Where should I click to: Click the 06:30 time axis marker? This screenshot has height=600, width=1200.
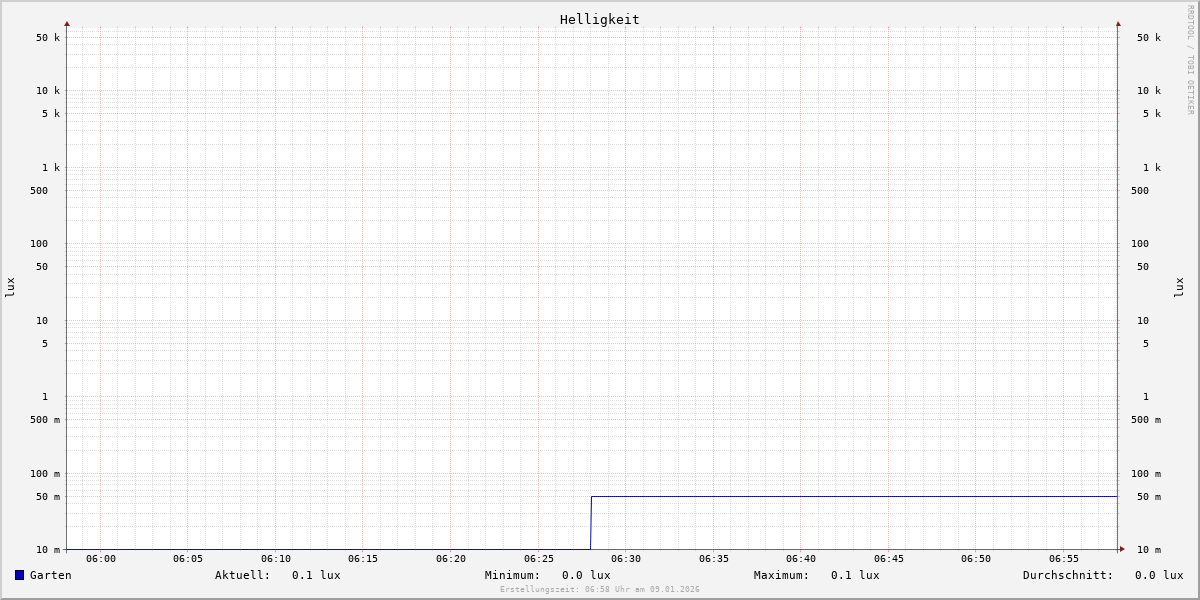pyautogui.click(x=626, y=559)
